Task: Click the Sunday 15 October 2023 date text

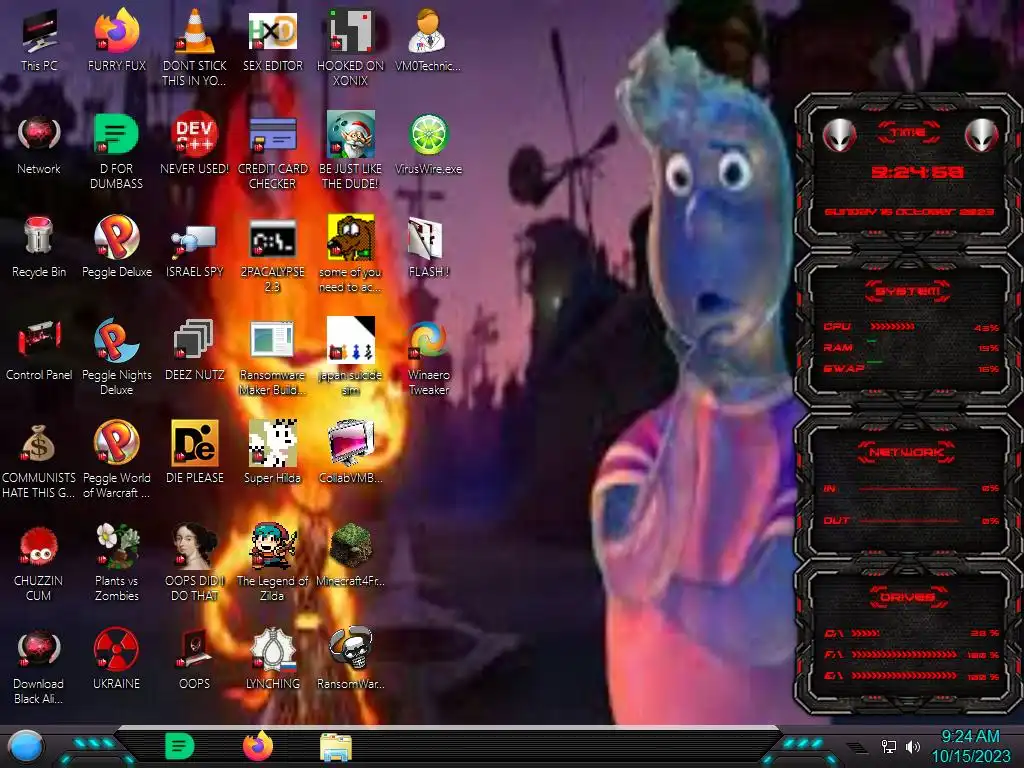Action: 909,212
